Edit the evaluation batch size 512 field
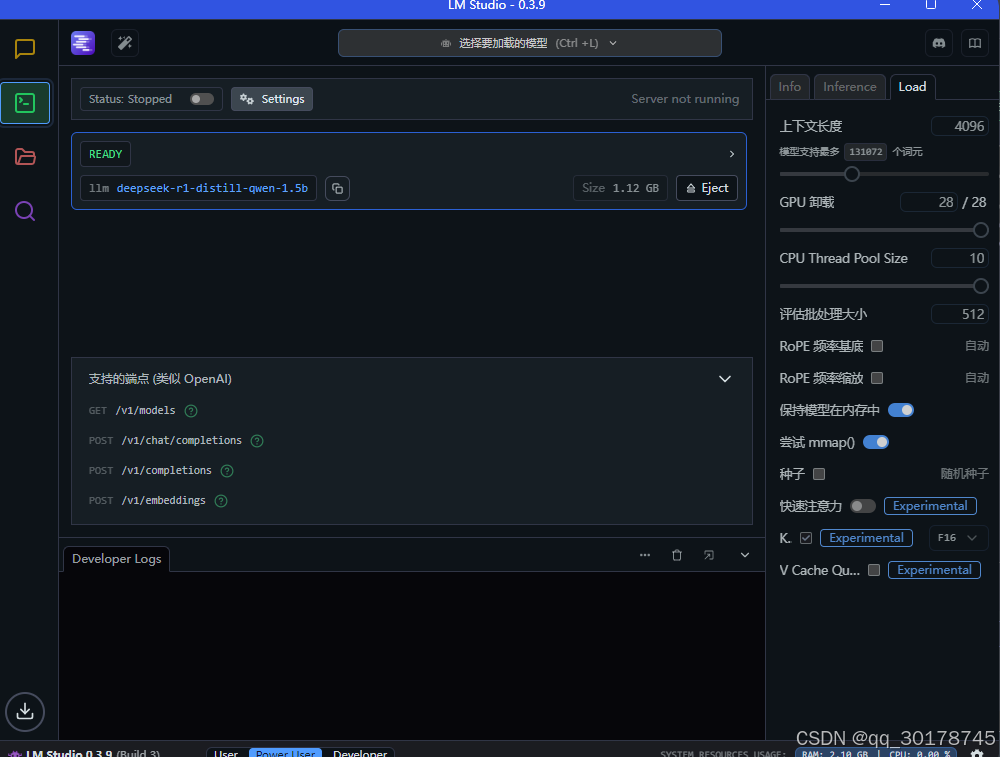This screenshot has height=757, width=1000. point(960,314)
